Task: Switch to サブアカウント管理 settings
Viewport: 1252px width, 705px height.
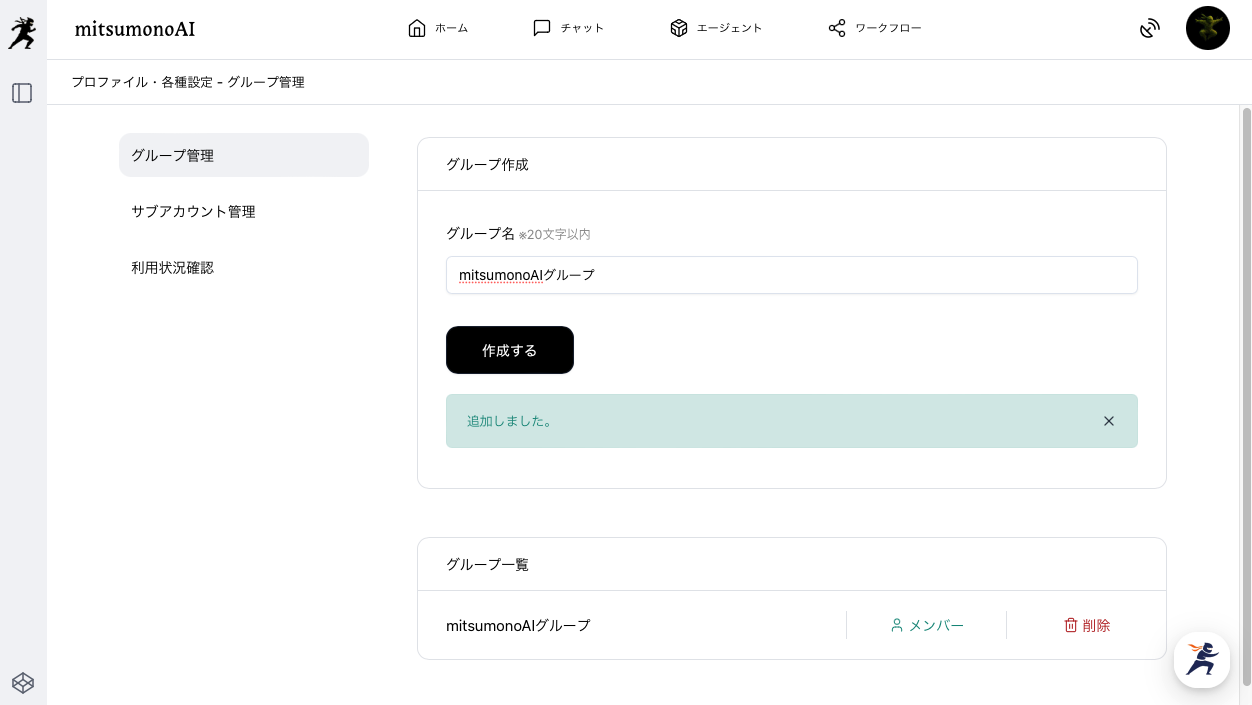Action: pyautogui.click(x=193, y=211)
